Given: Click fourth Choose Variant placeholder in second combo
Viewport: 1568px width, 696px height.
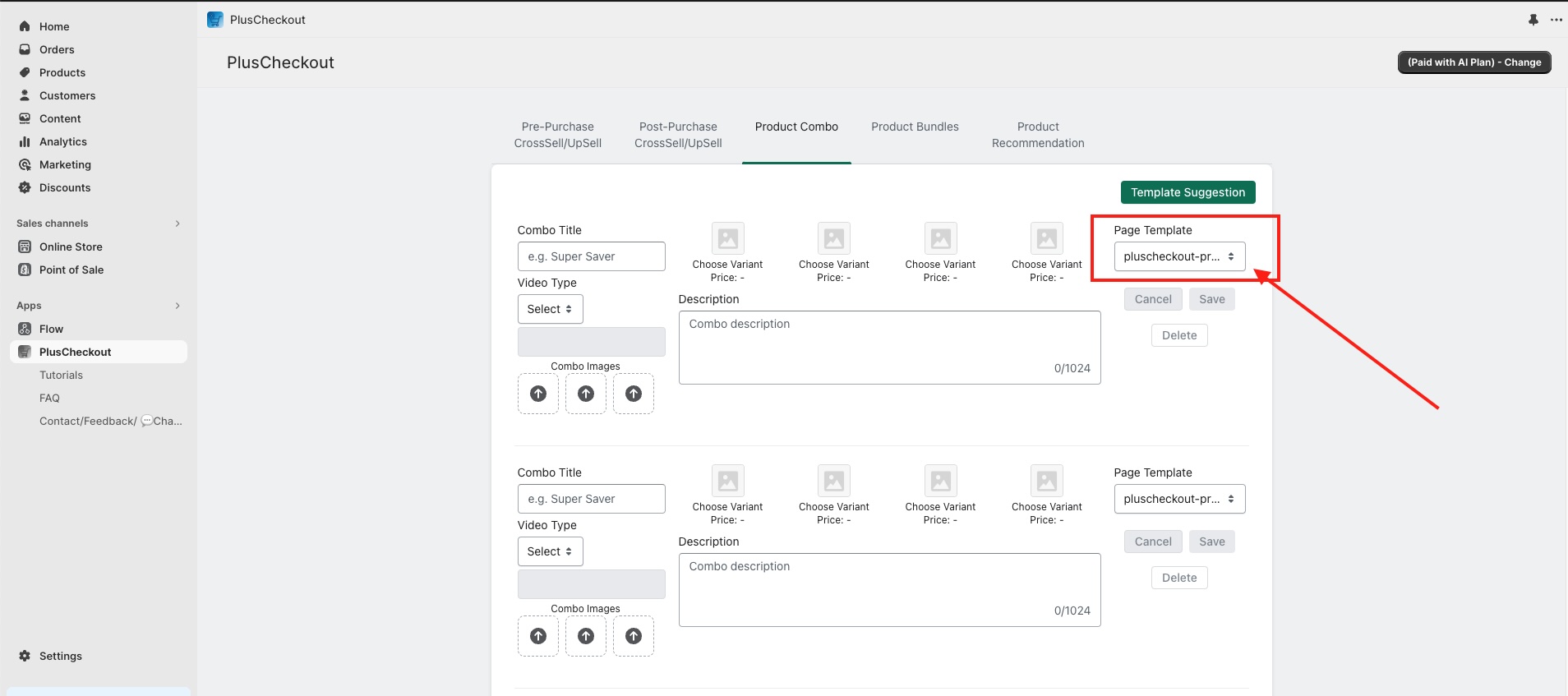Looking at the screenshot, I should click(1046, 482).
